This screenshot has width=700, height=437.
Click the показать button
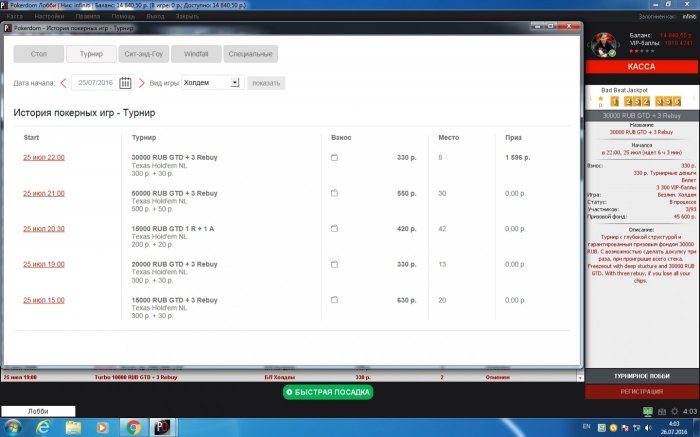[x=266, y=83]
